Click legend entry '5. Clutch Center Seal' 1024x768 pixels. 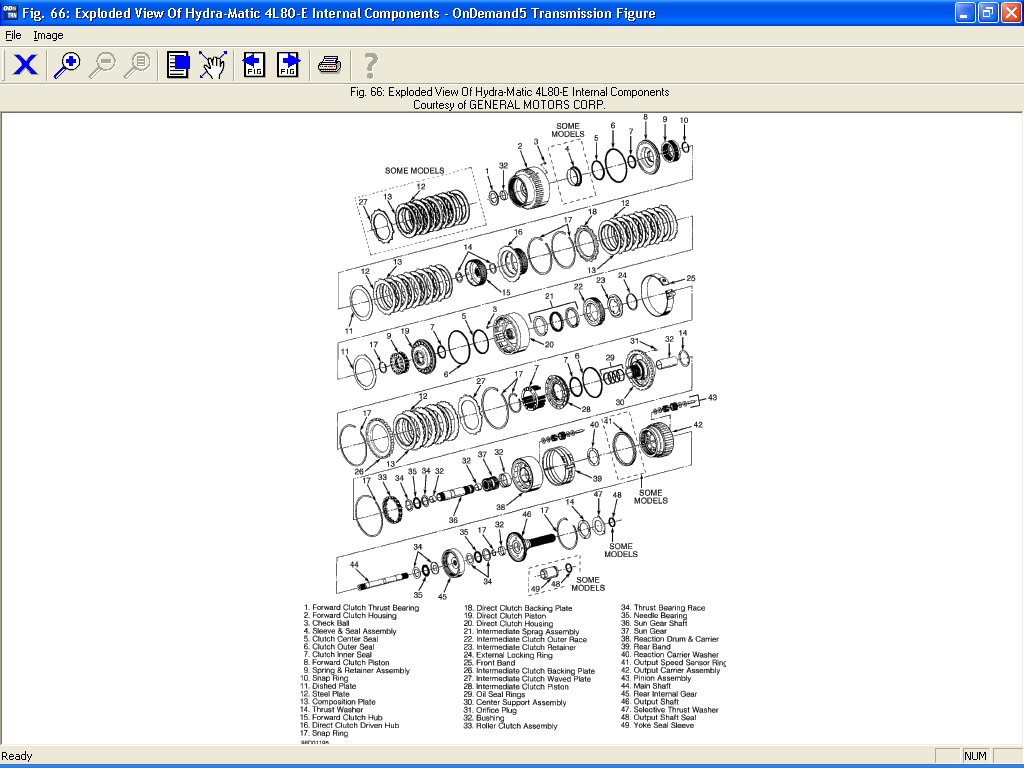[x=341, y=639]
